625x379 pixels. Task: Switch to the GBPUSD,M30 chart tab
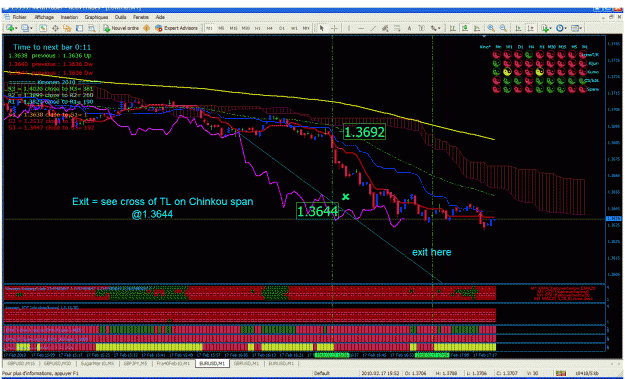(57, 363)
